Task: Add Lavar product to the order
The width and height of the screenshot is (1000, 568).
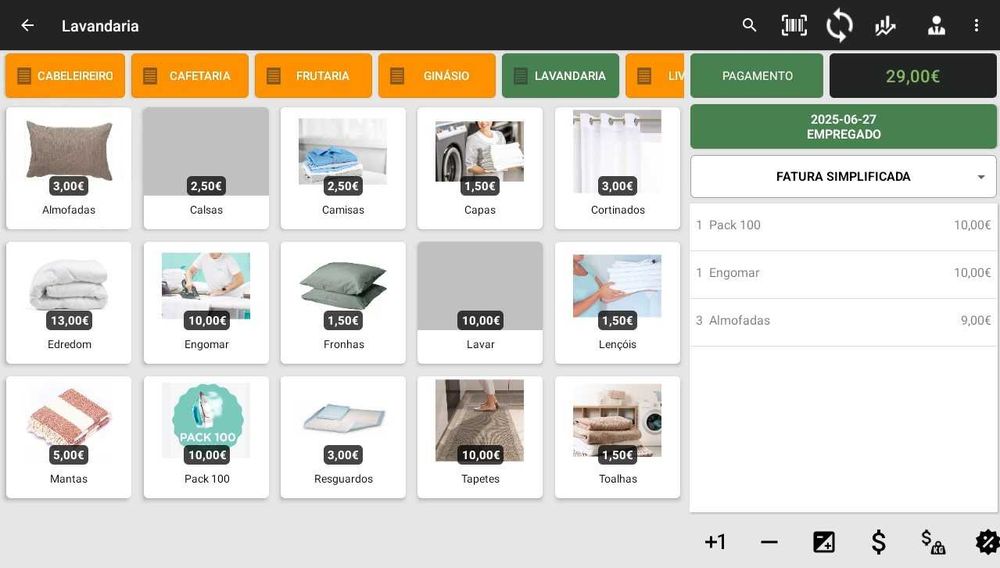Action: pos(480,303)
